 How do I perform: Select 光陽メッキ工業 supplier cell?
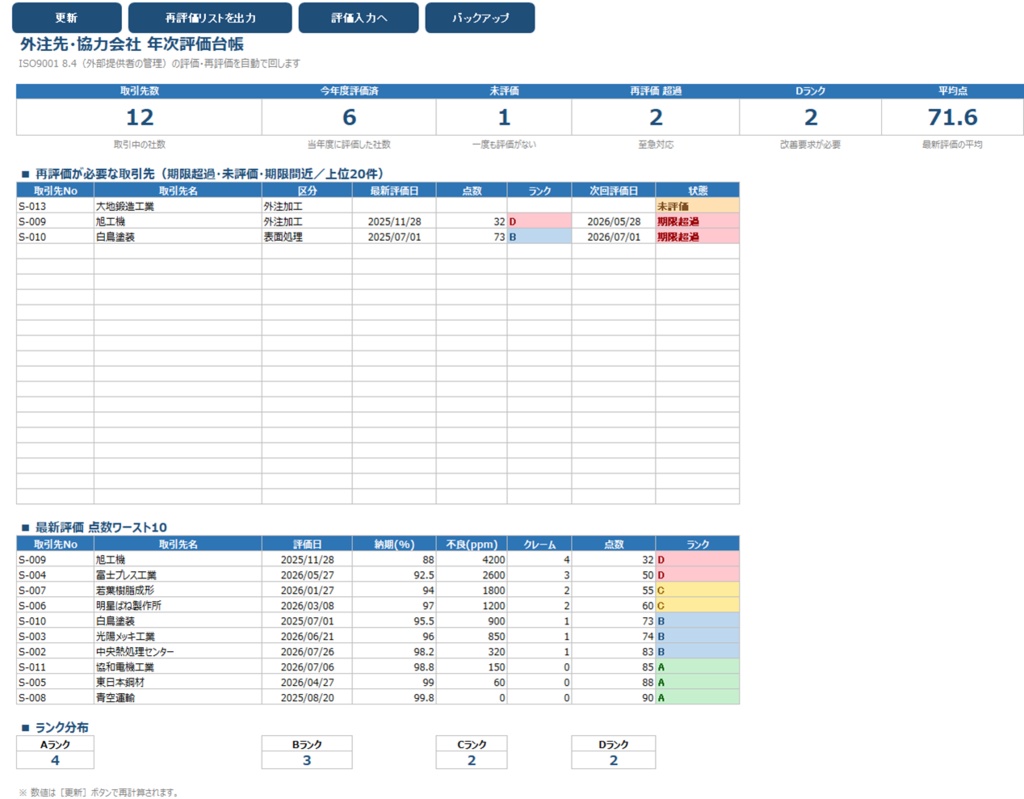pos(178,636)
